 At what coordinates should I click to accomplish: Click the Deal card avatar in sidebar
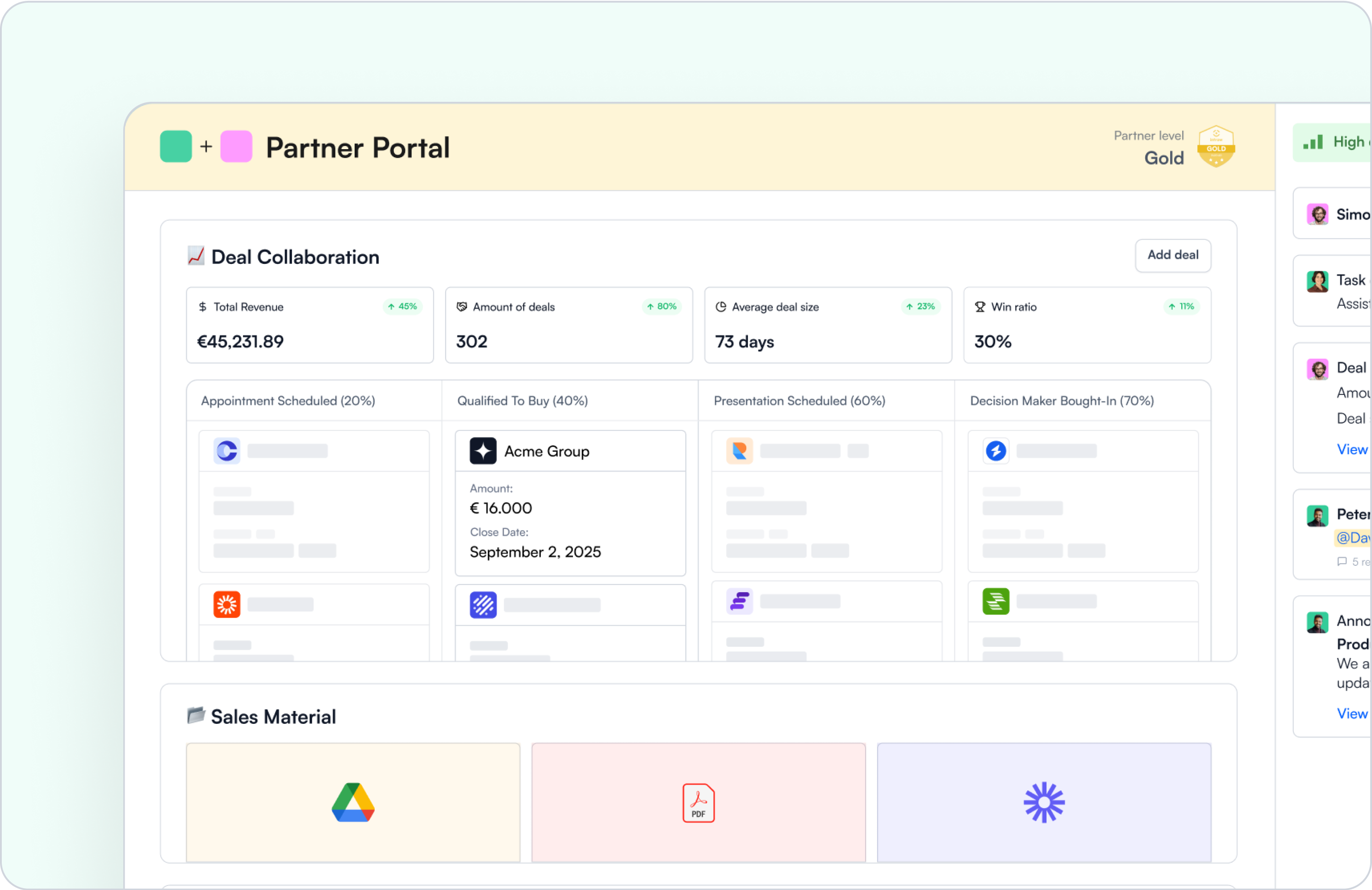[x=1317, y=369]
